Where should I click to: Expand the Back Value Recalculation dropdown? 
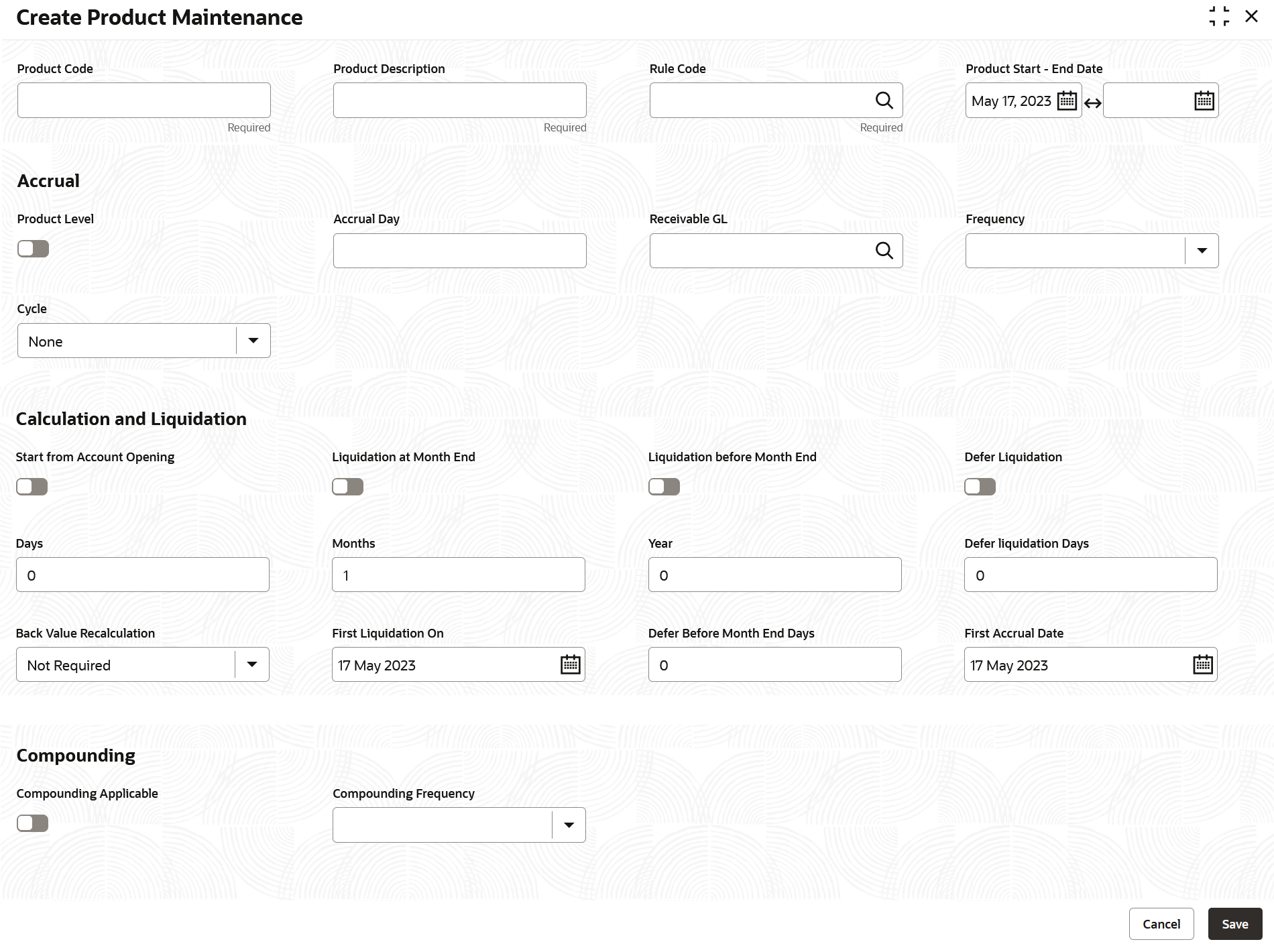251,664
